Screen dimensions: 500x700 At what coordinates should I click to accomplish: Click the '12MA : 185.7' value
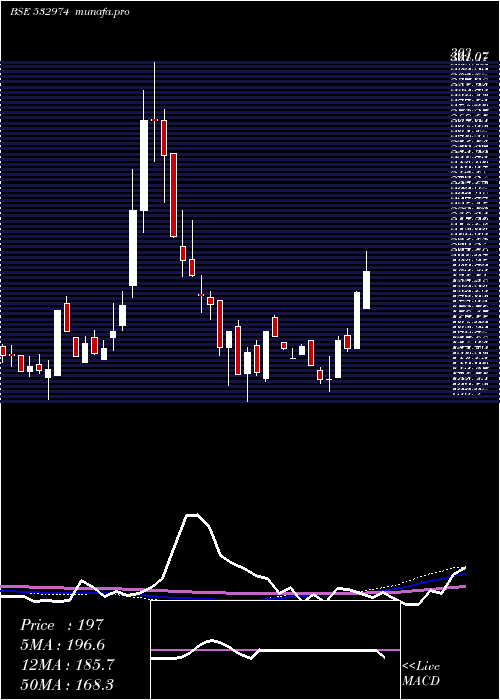point(67,665)
